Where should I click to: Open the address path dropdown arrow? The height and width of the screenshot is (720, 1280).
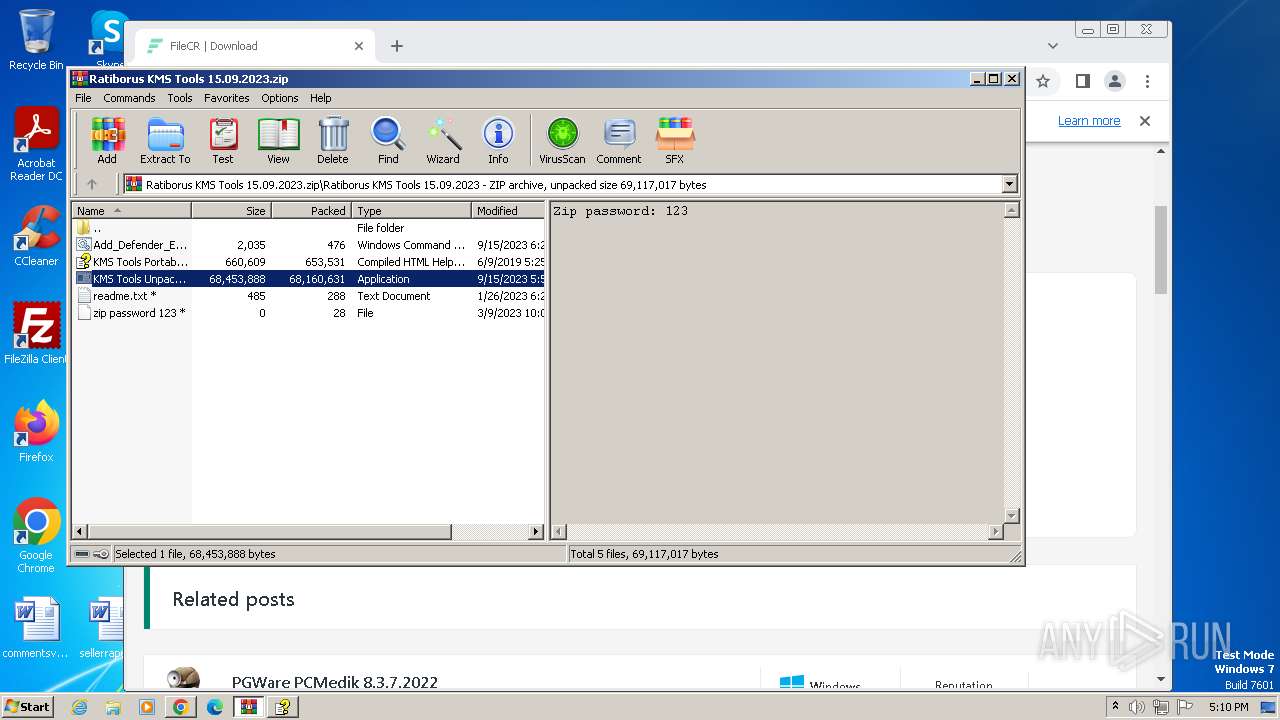1009,184
